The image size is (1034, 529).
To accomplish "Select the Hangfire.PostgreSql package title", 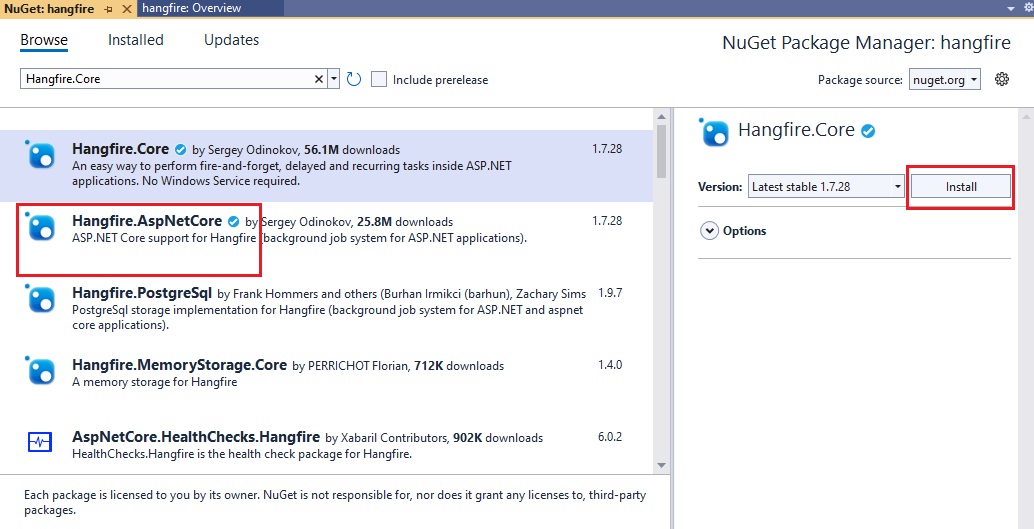I will [x=142, y=293].
